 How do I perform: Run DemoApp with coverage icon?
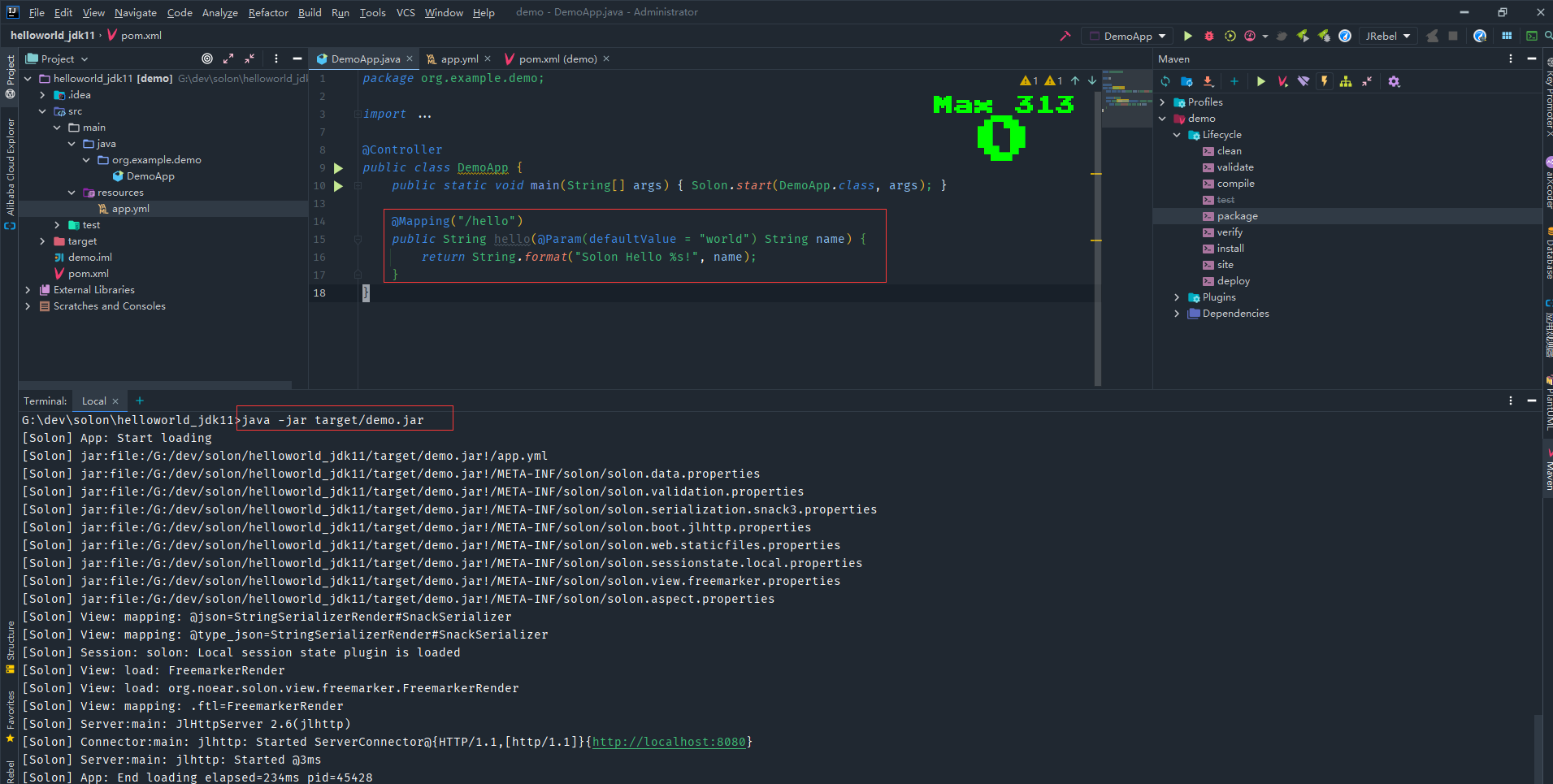pyautogui.click(x=1230, y=36)
